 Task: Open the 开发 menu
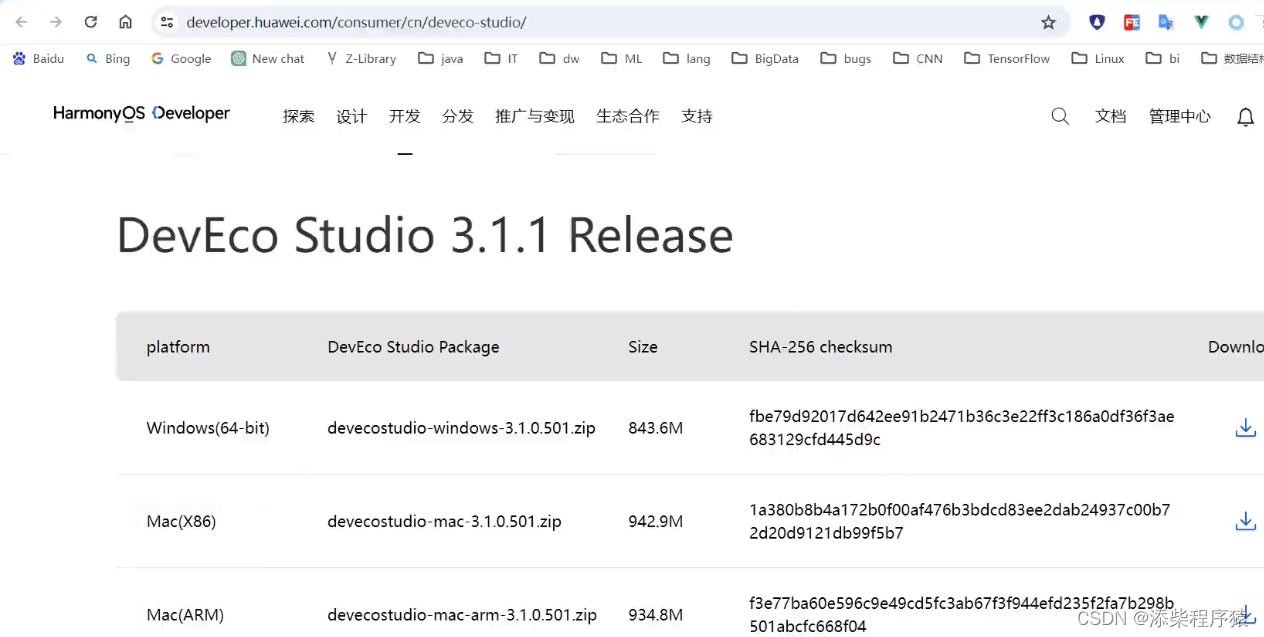click(404, 116)
